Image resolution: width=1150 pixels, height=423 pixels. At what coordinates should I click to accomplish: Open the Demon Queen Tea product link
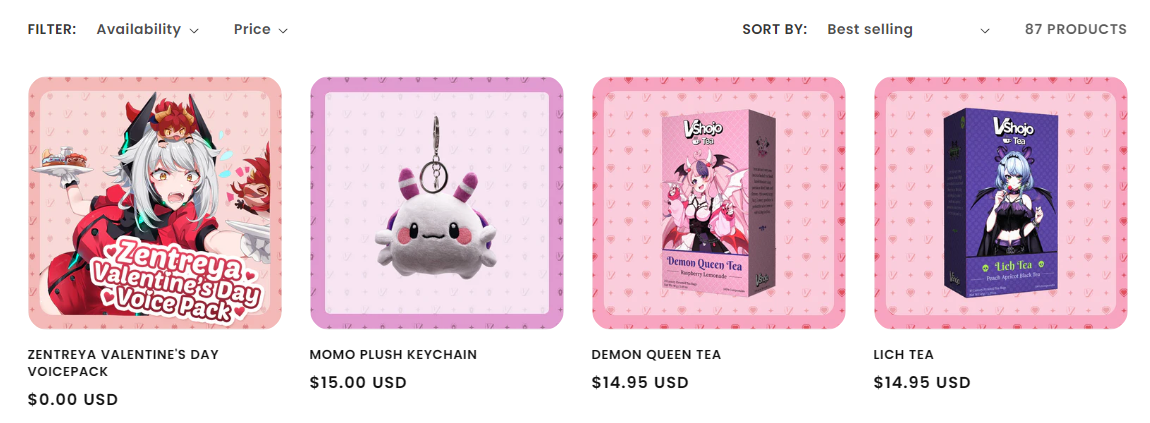pos(656,355)
